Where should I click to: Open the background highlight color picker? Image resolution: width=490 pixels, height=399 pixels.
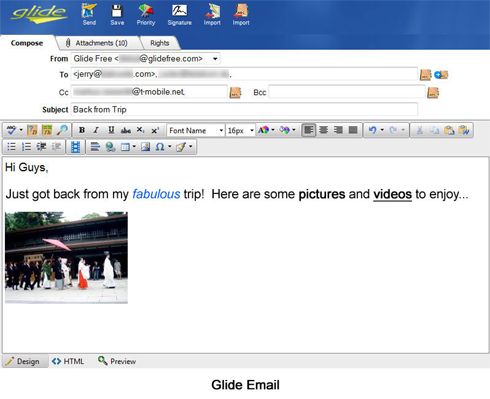[x=284, y=130]
